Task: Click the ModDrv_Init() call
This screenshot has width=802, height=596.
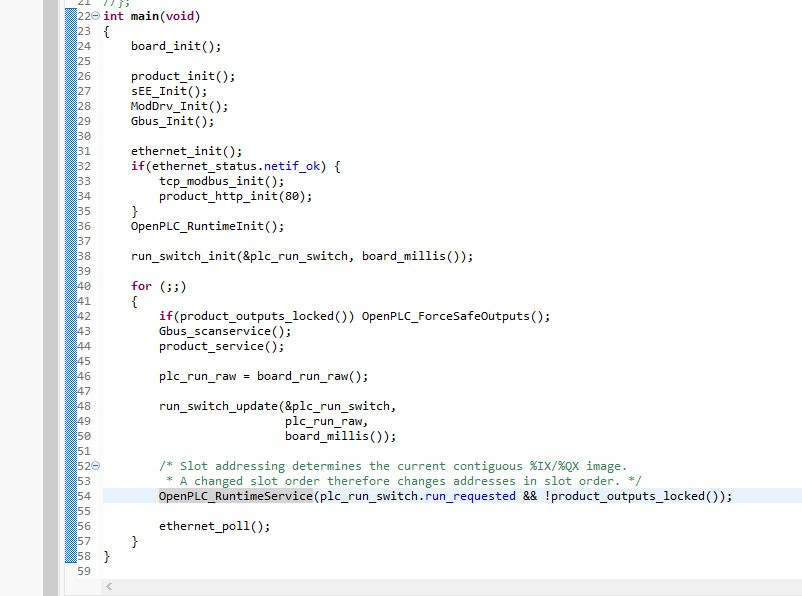Action: pyautogui.click(x=180, y=106)
